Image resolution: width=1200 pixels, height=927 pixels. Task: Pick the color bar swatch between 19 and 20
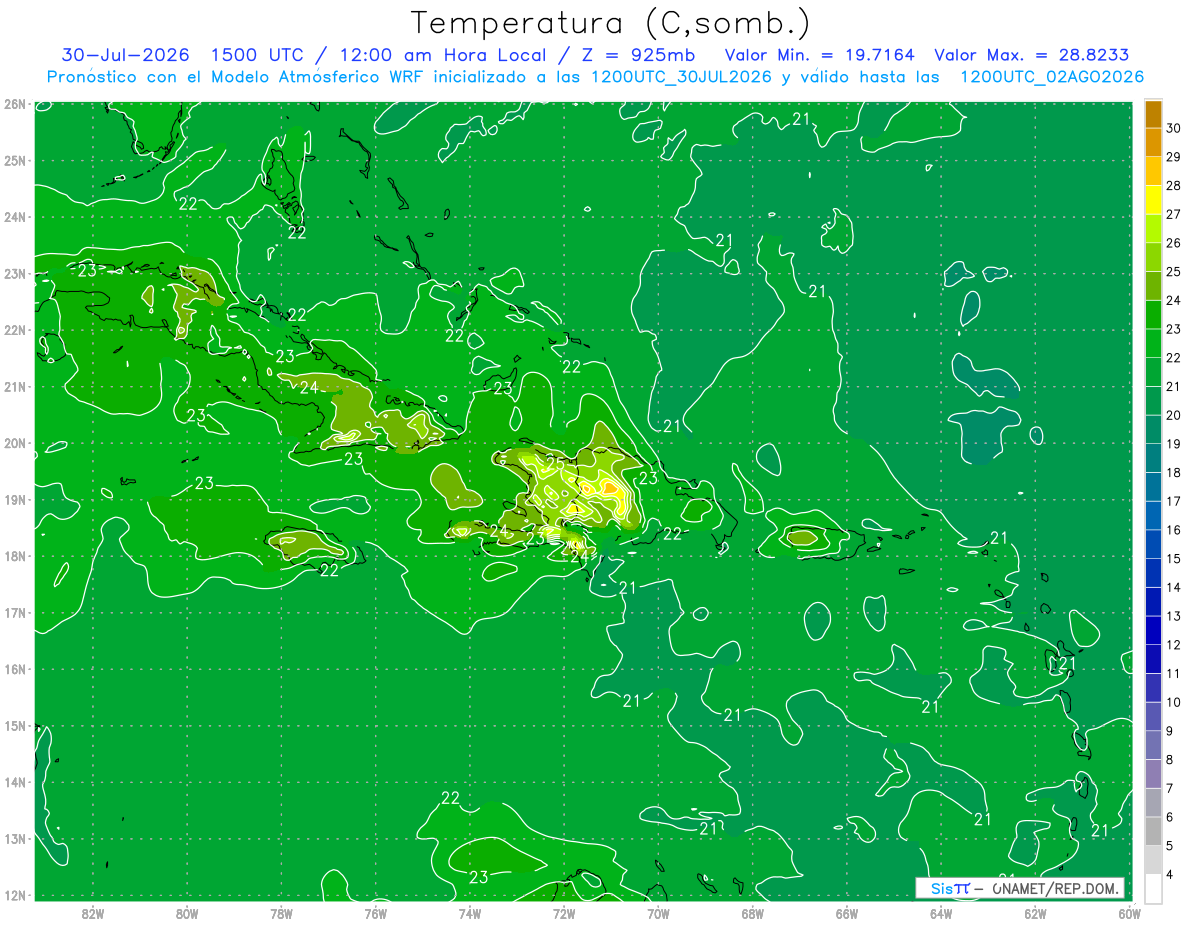pos(1153,430)
